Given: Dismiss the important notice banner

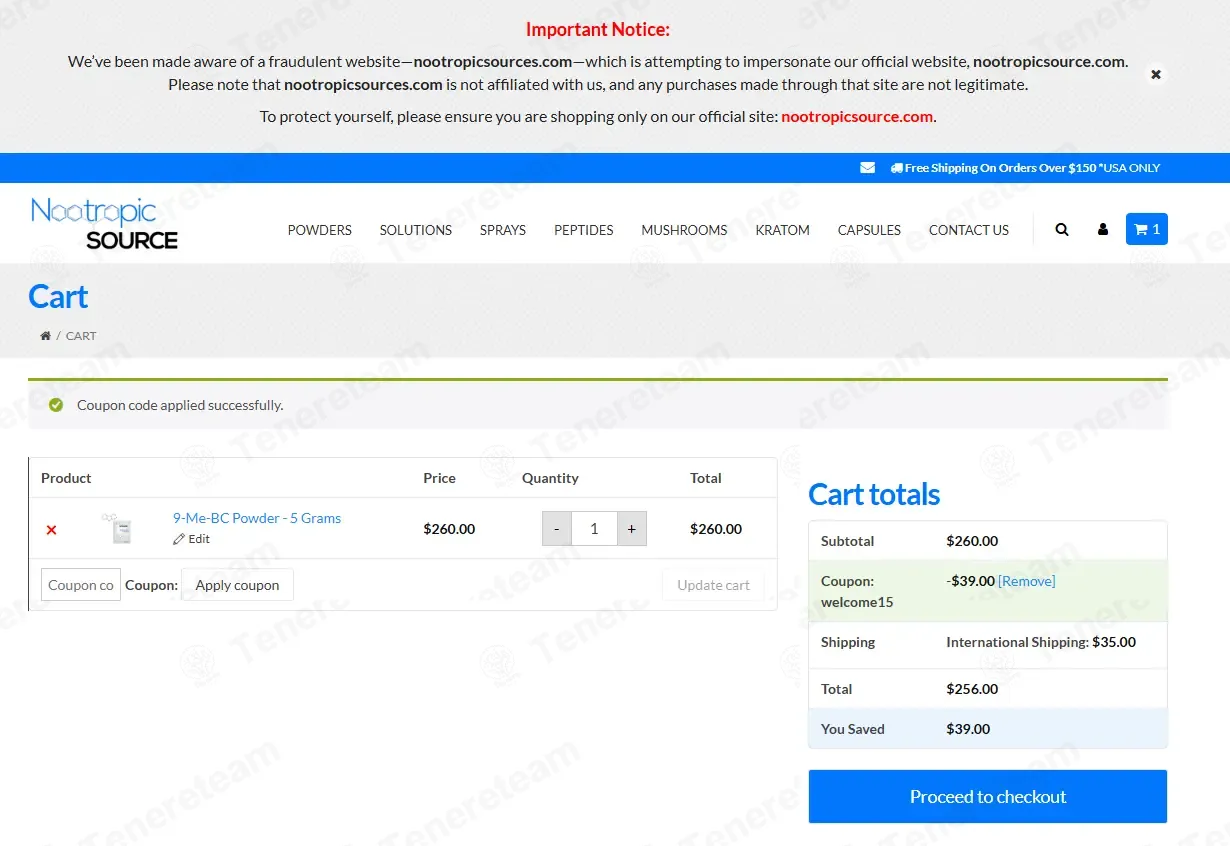Looking at the screenshot, I should (1156, 74).
